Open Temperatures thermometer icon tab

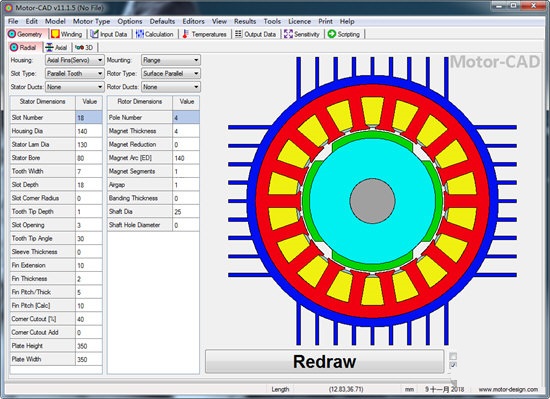pos(204,34)
